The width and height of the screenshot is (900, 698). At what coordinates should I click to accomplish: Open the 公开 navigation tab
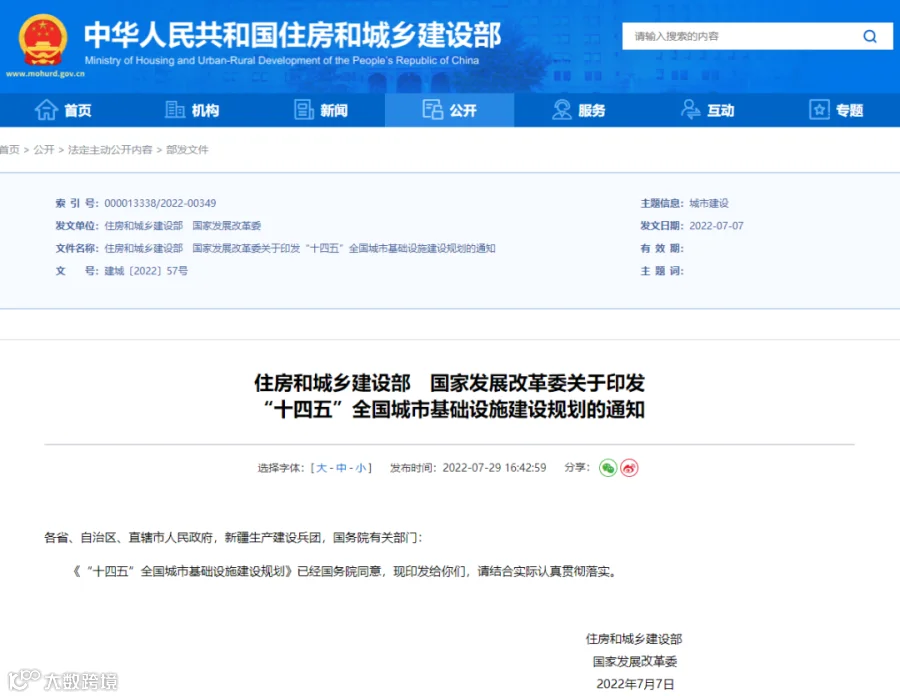(x=449, y=110)
